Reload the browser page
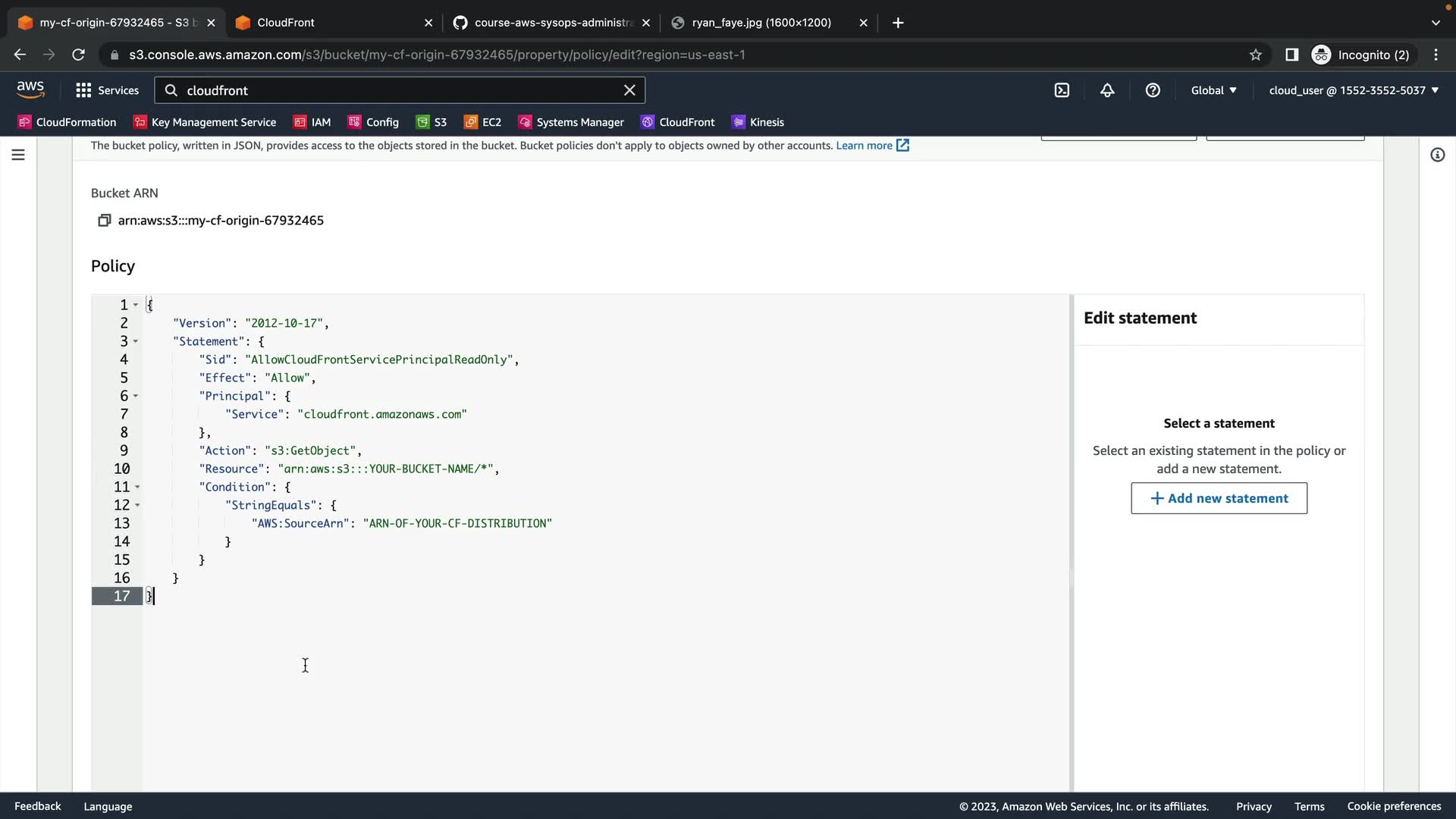 [78, 55]
